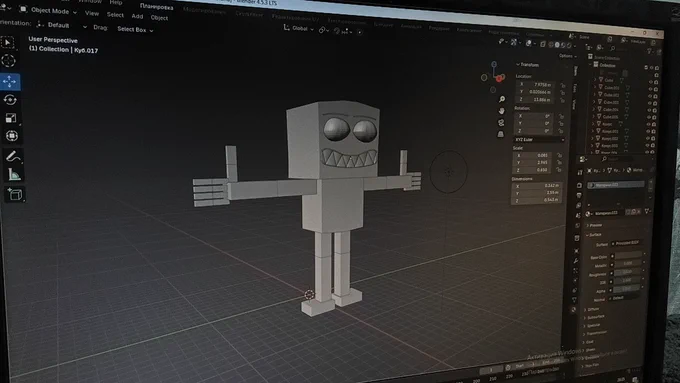Switch to the Планировка workspace tab
The image size is (680, 383).
click(157, 7)
